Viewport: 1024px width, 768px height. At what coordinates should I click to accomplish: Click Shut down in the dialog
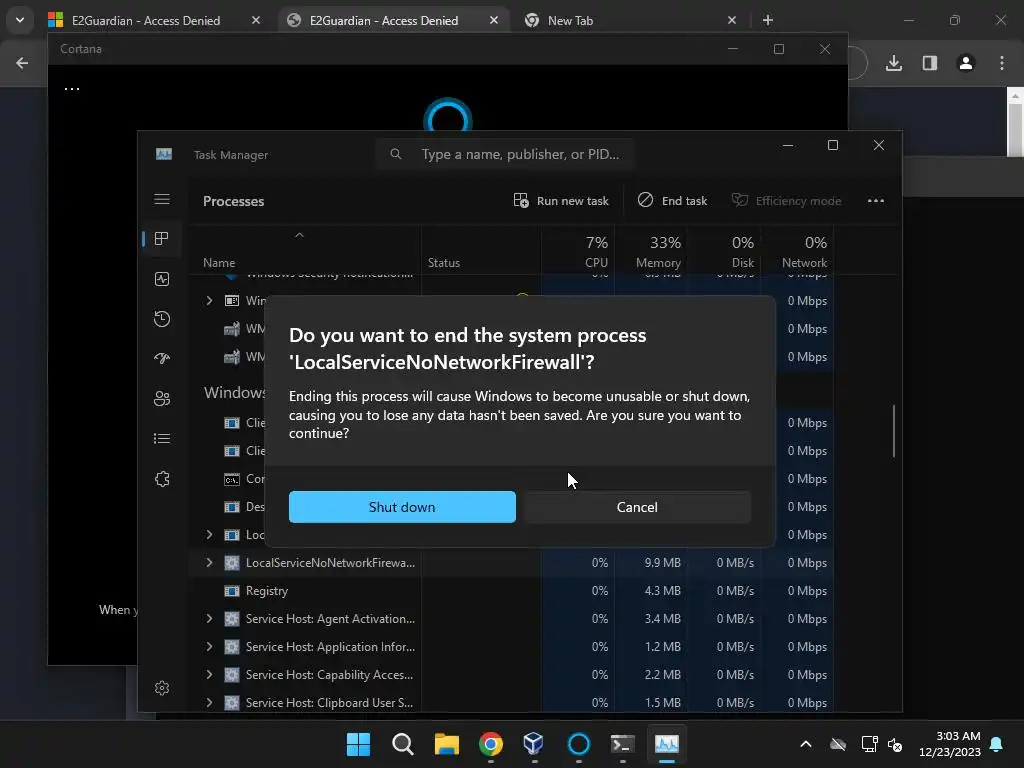(x=402, y=507)
